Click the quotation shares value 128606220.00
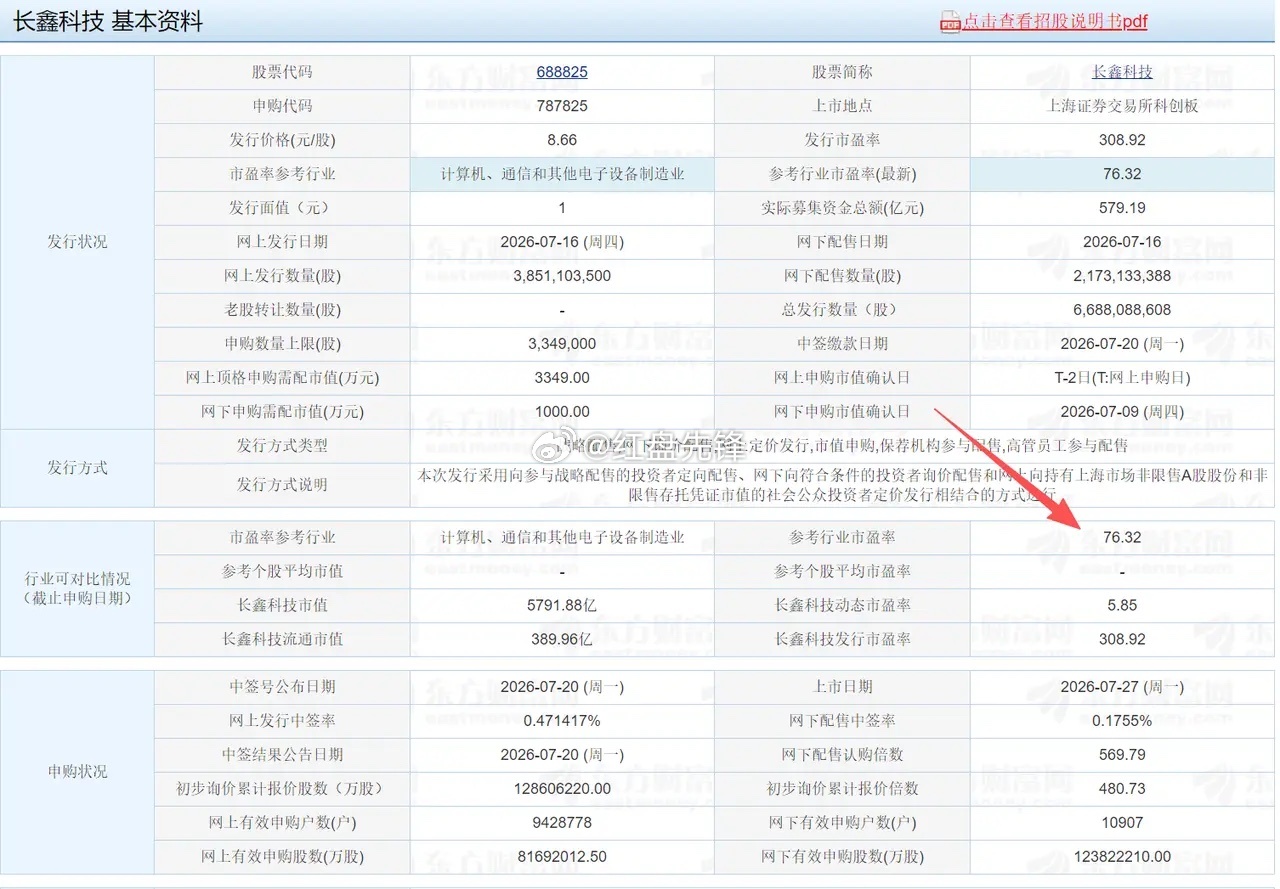 562,789
